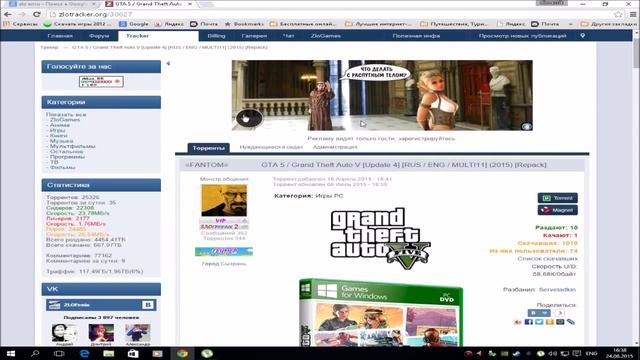Open the Форум nav item
This screenshot has width=640, height=360.
pos(99,36)
